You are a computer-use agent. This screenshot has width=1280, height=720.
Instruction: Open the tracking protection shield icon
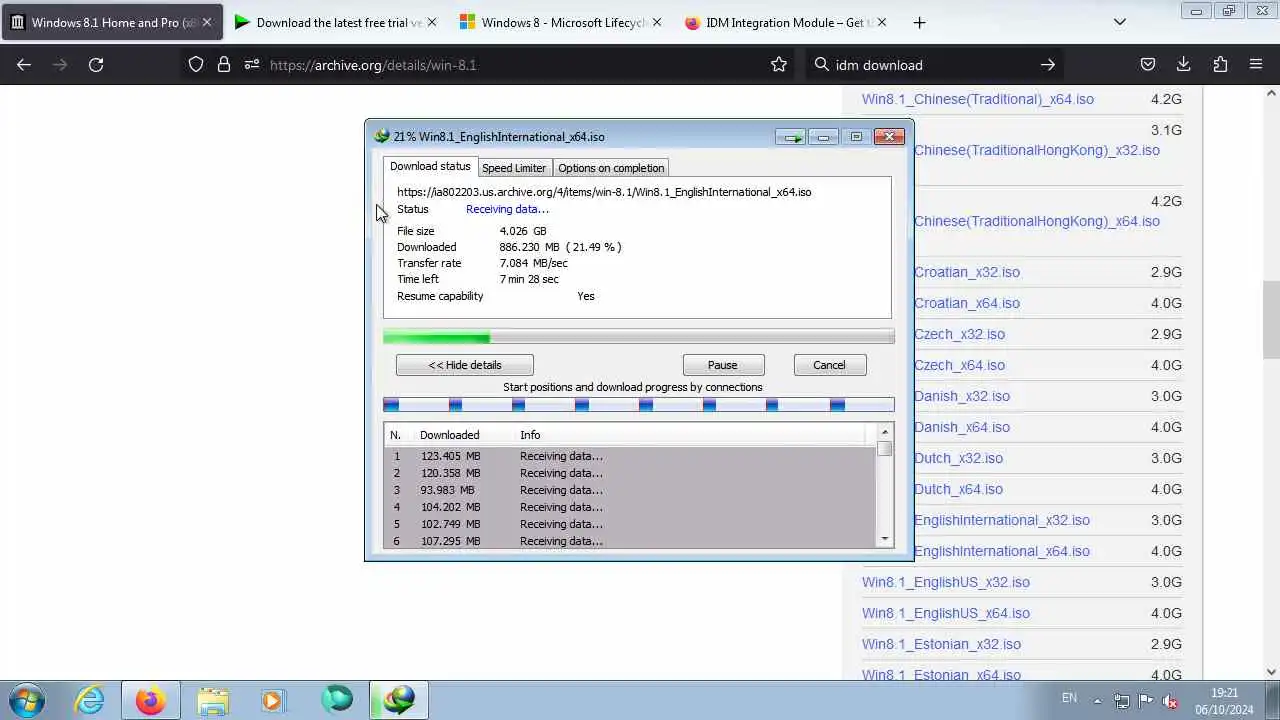(x=196, y=65)
